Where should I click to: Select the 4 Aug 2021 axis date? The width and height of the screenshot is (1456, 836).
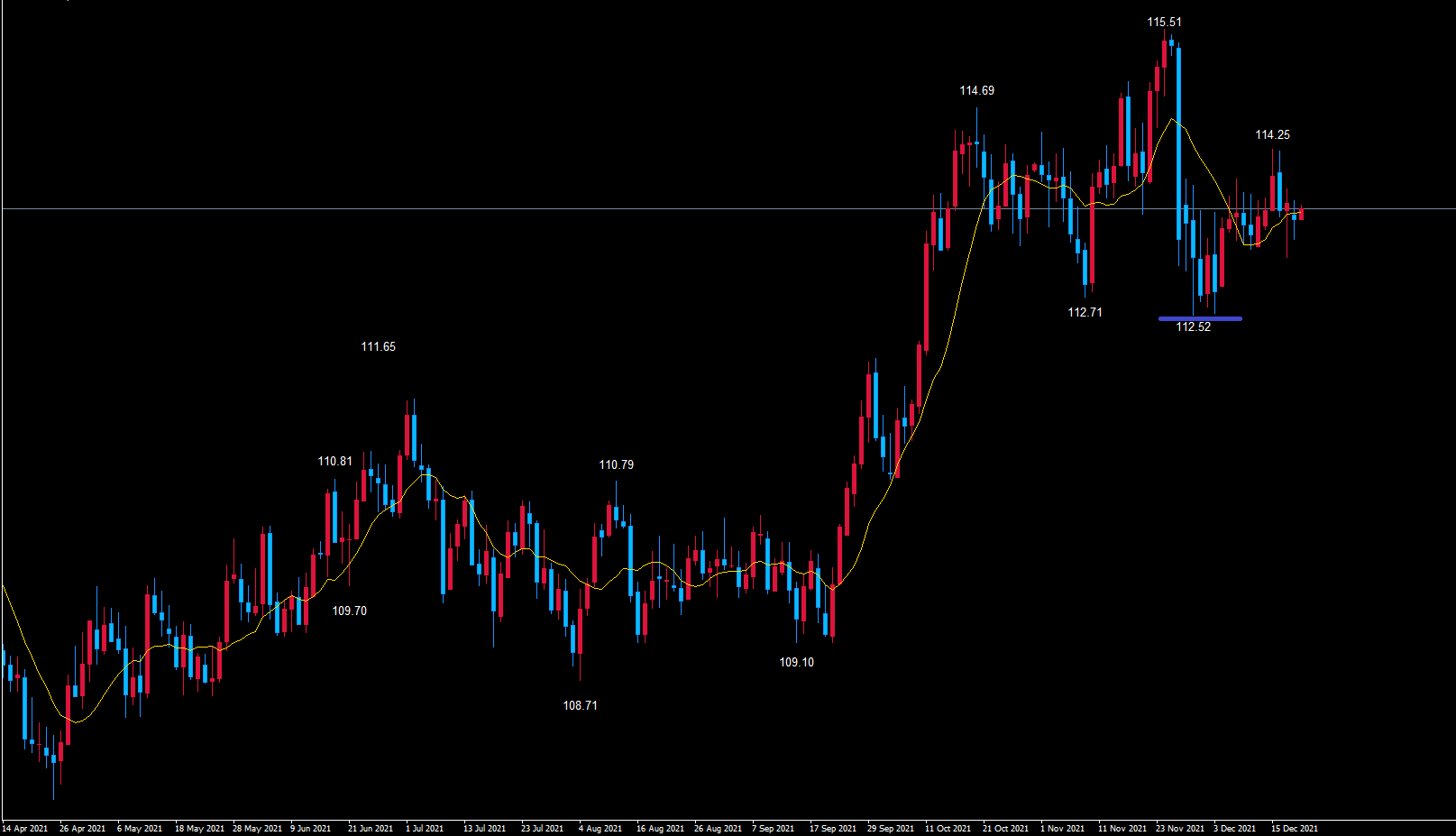point(600,828)
